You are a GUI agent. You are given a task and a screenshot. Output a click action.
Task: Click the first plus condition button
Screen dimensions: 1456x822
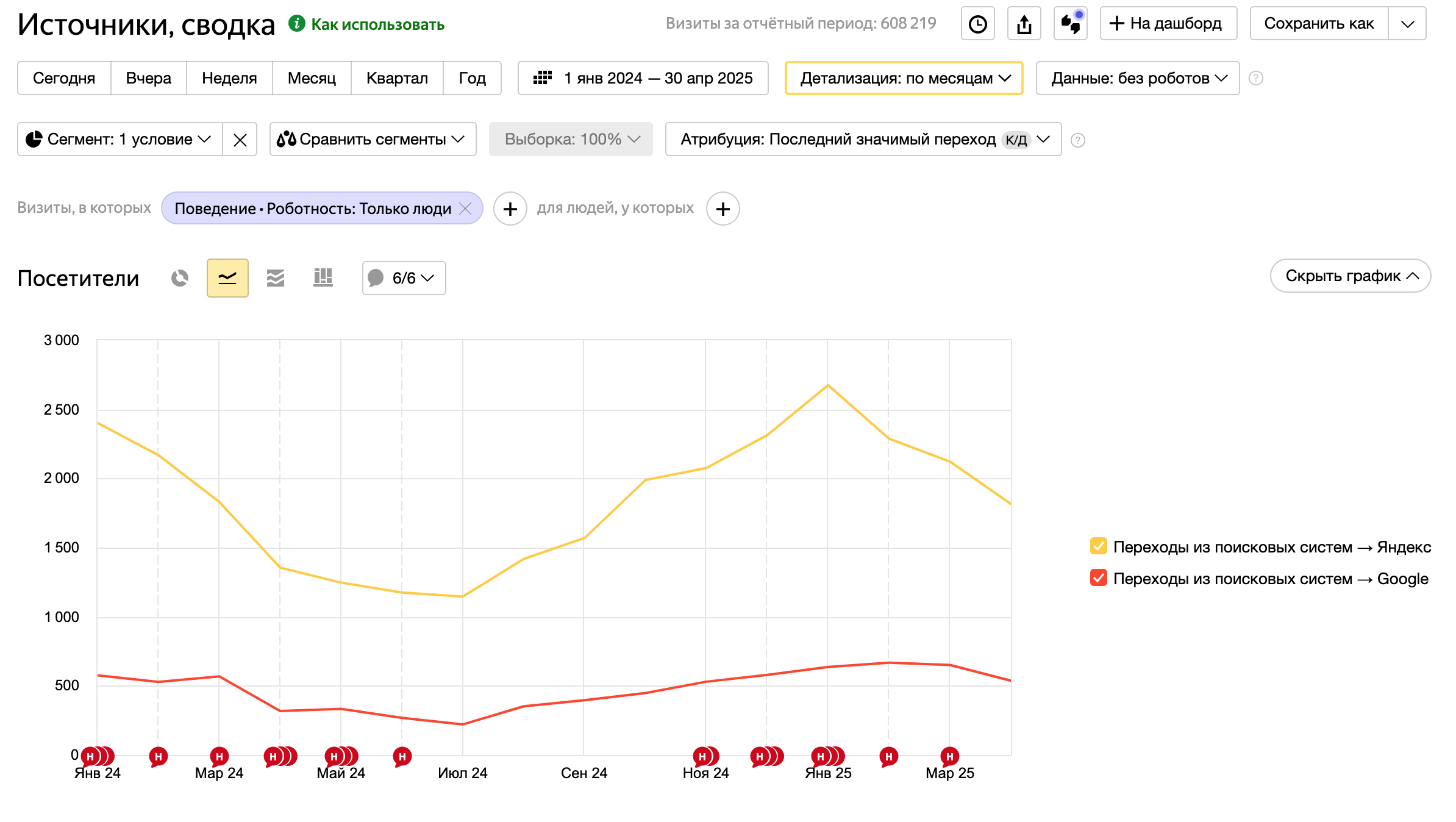pyautogui.click(x=510, y=209)
